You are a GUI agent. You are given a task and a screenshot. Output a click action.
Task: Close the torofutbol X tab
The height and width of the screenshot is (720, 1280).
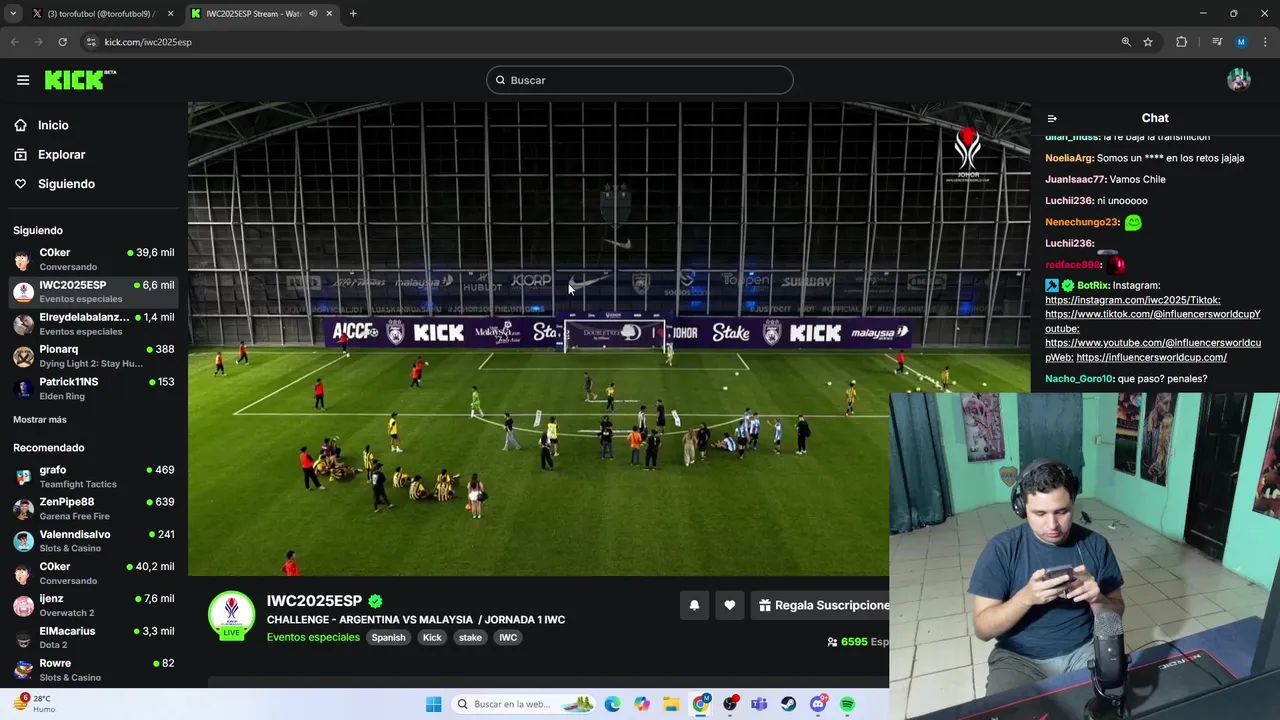click(170, 14)
